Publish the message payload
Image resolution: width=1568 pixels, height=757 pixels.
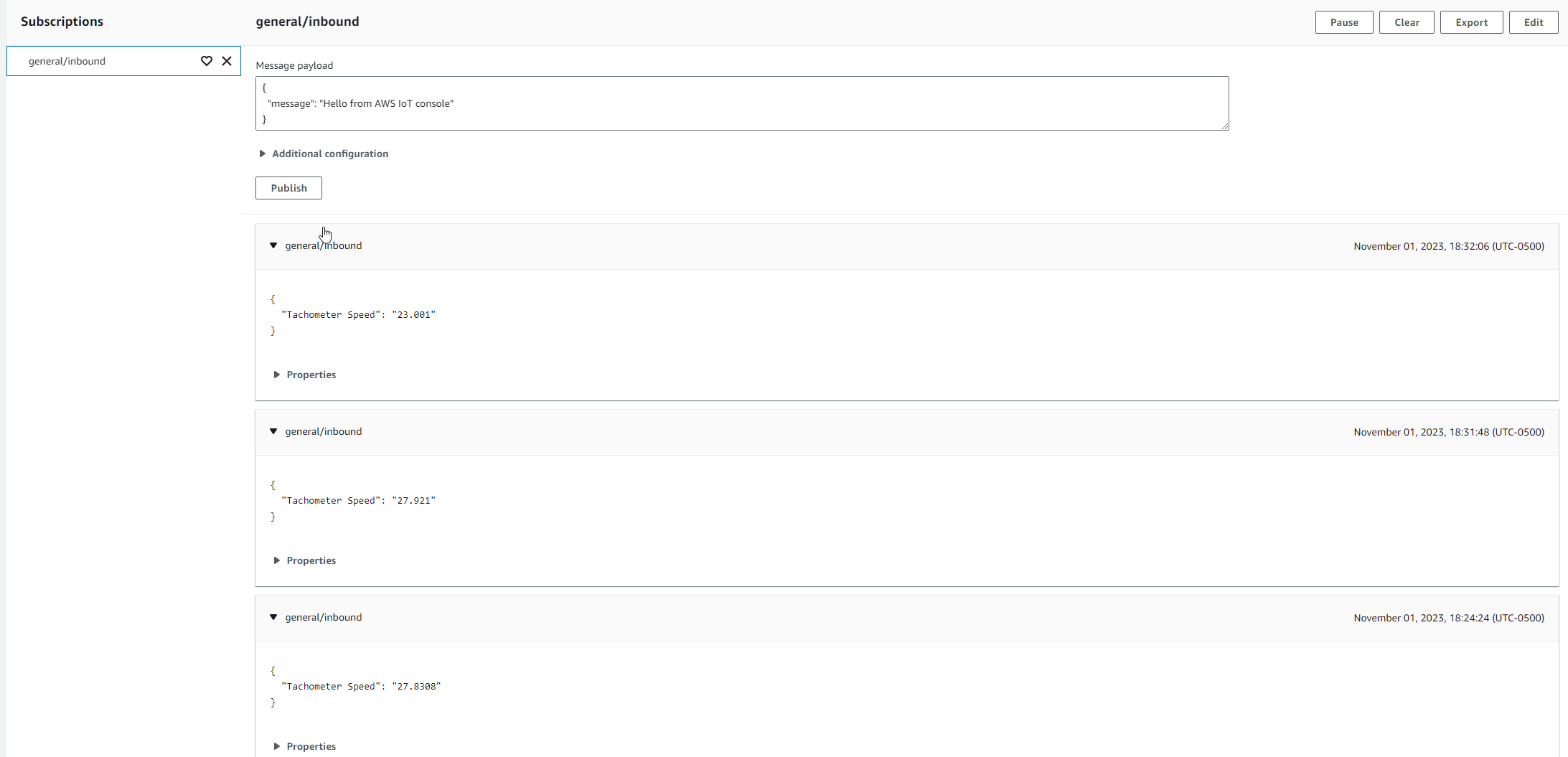(x=288, y=188)
